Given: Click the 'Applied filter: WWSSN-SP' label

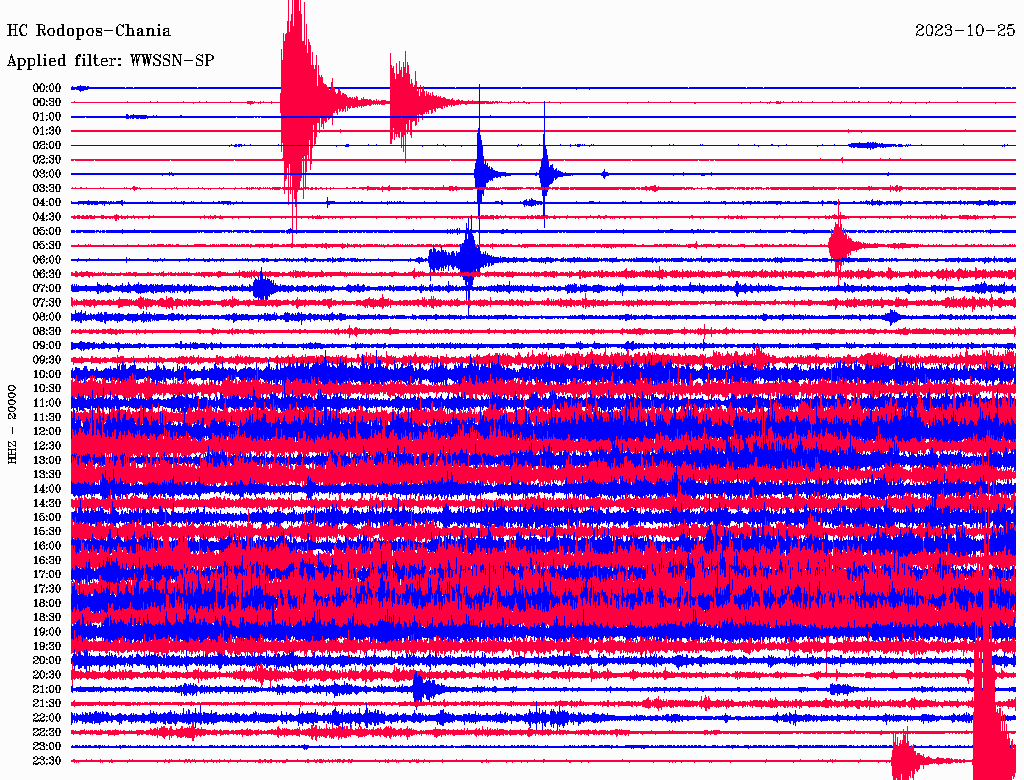Looking at the screenshot, I should [x=110, y=61].
